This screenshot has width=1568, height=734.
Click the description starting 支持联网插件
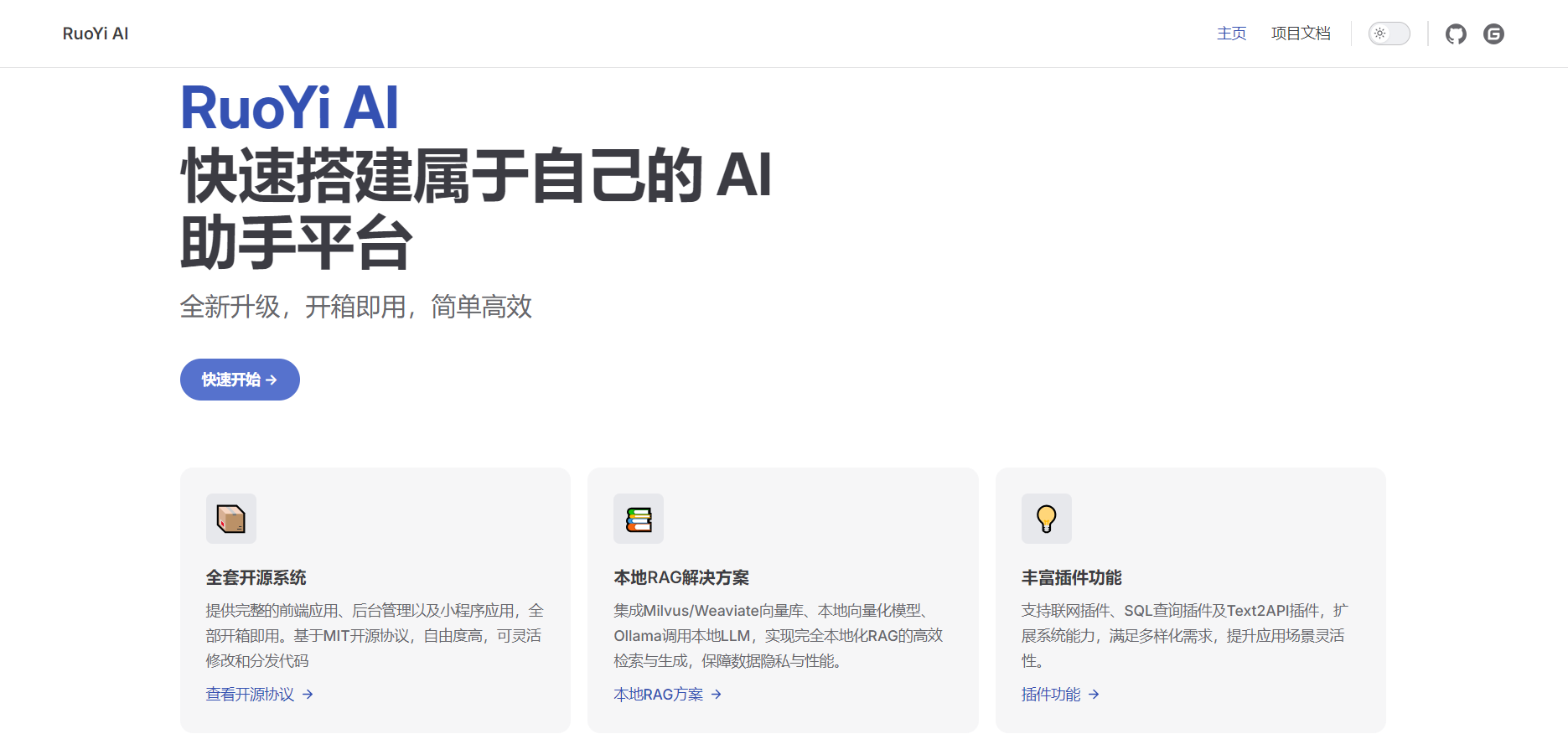click(x=1185, y=635)
